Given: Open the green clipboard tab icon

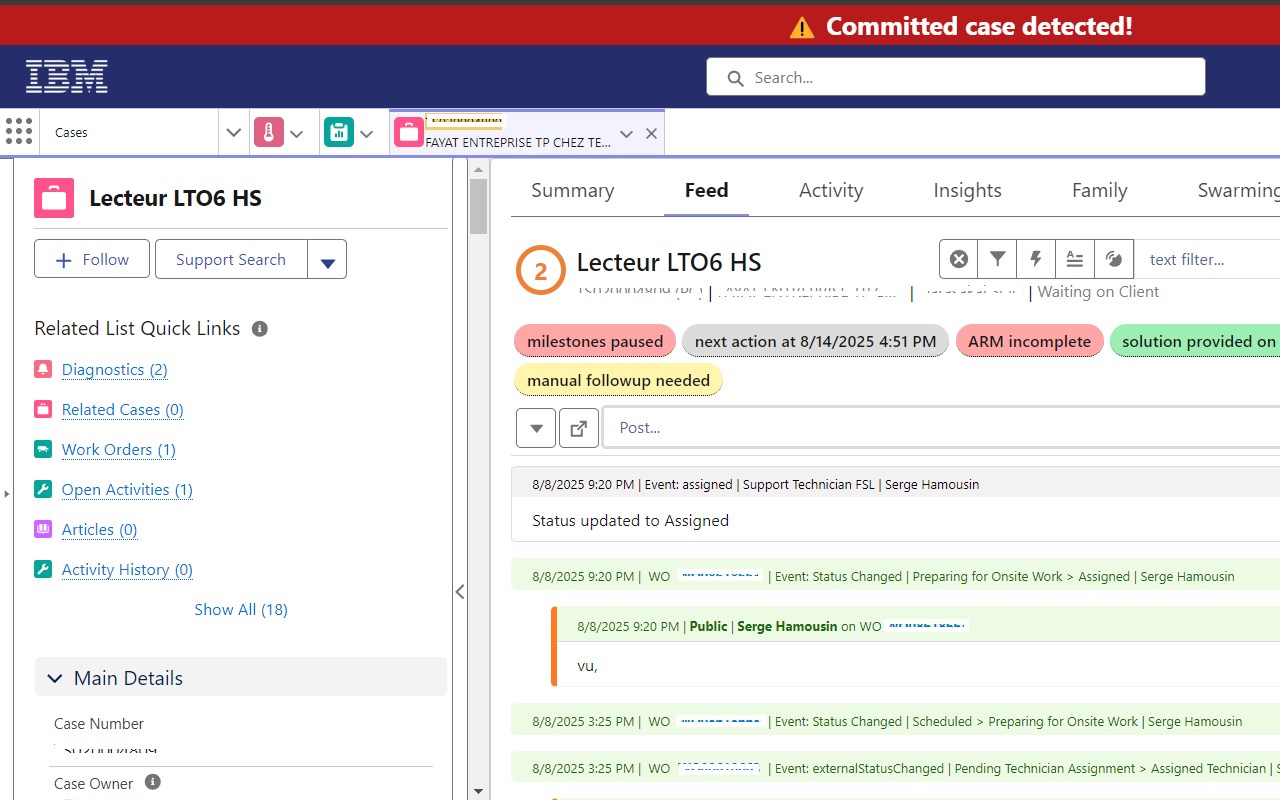Looking at the screenshot, I should (x=339, y=132).
